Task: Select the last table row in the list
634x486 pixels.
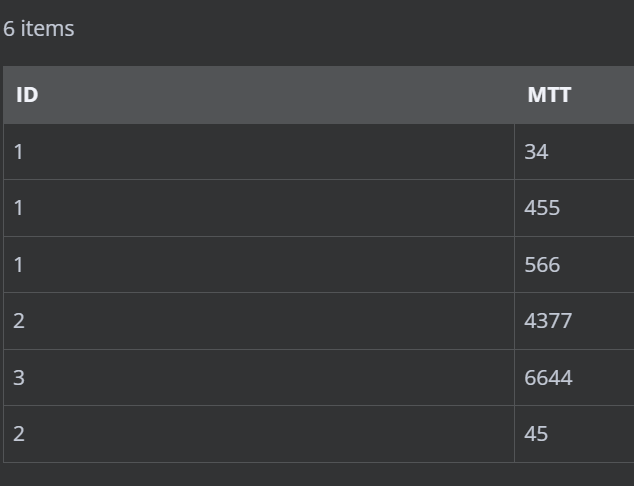Action: point(319,434)
